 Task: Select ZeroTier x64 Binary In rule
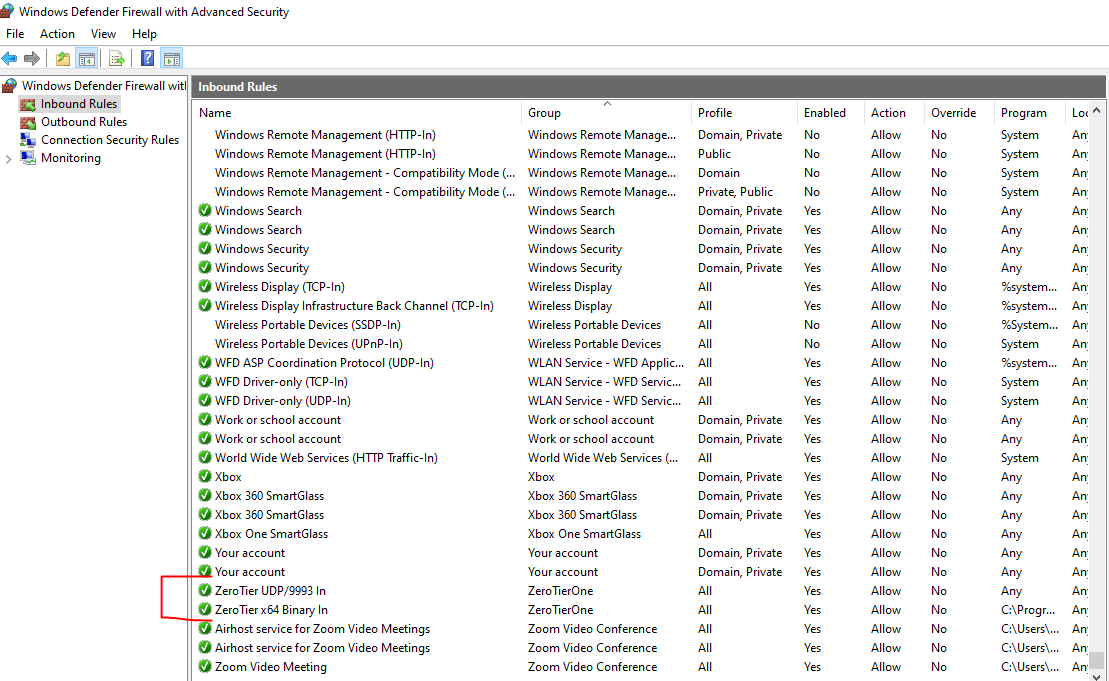[271, 610]
